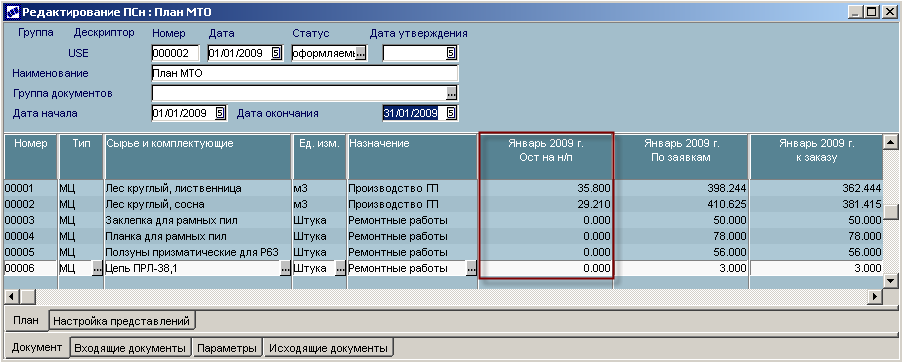Screen dimensions: 902x362
Task: Click the horizontal scroll right arrow
Action: [876, 297]
